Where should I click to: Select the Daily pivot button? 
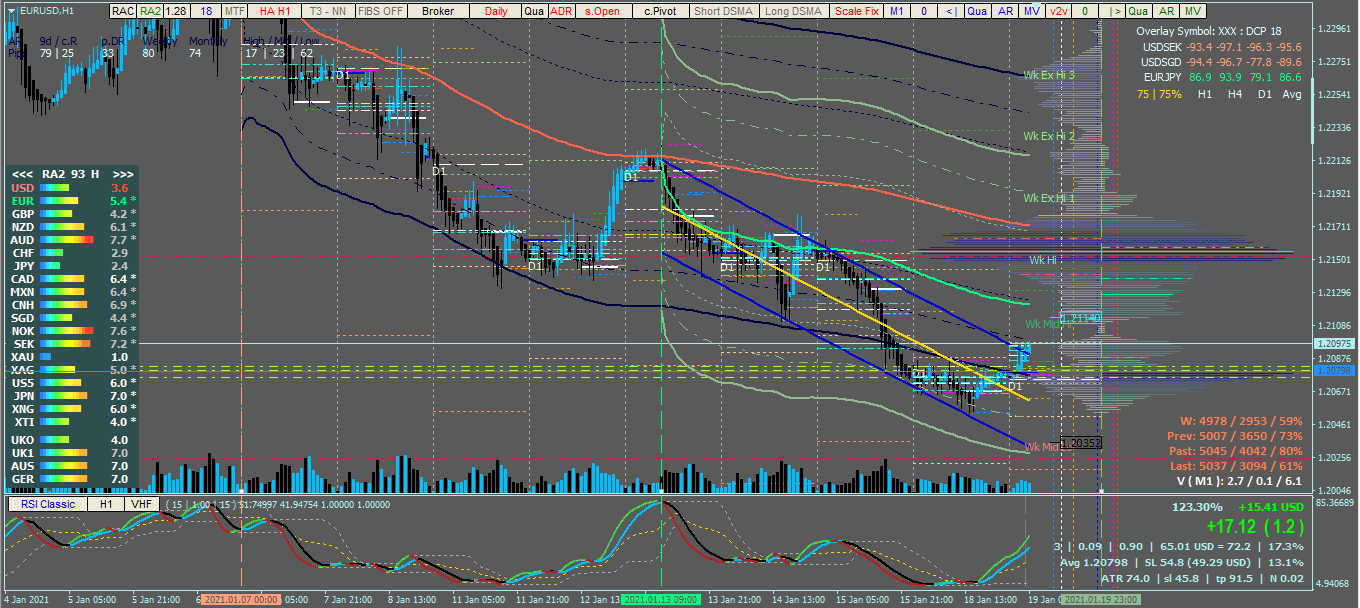tap(496, 11)
